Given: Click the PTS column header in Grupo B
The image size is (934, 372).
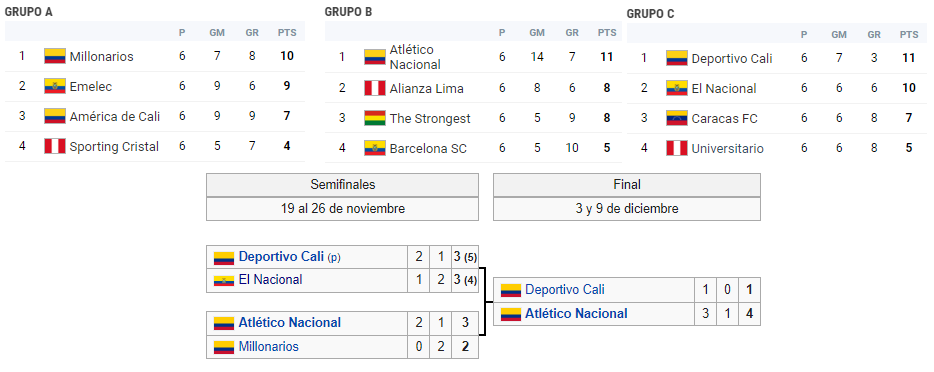Looking at the screenshot, I should coord(607,33).
